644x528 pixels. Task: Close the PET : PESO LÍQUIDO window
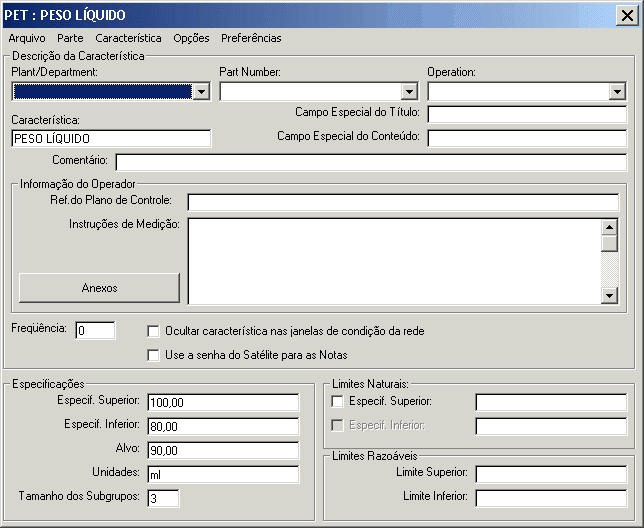coord(627,16)
